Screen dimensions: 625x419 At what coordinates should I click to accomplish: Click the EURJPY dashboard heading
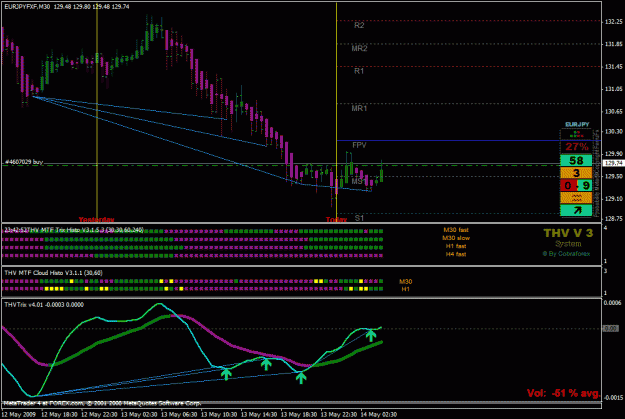(x=577, y=124)
